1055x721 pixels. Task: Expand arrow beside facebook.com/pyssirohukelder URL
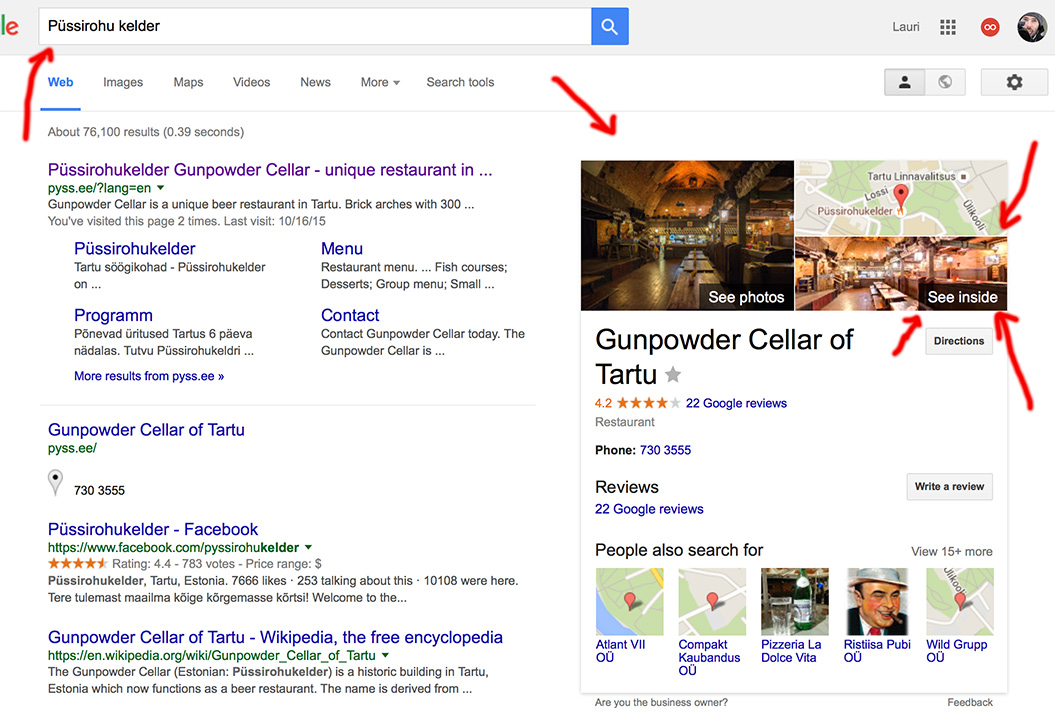pyautogui.click(x=309, y=547)
